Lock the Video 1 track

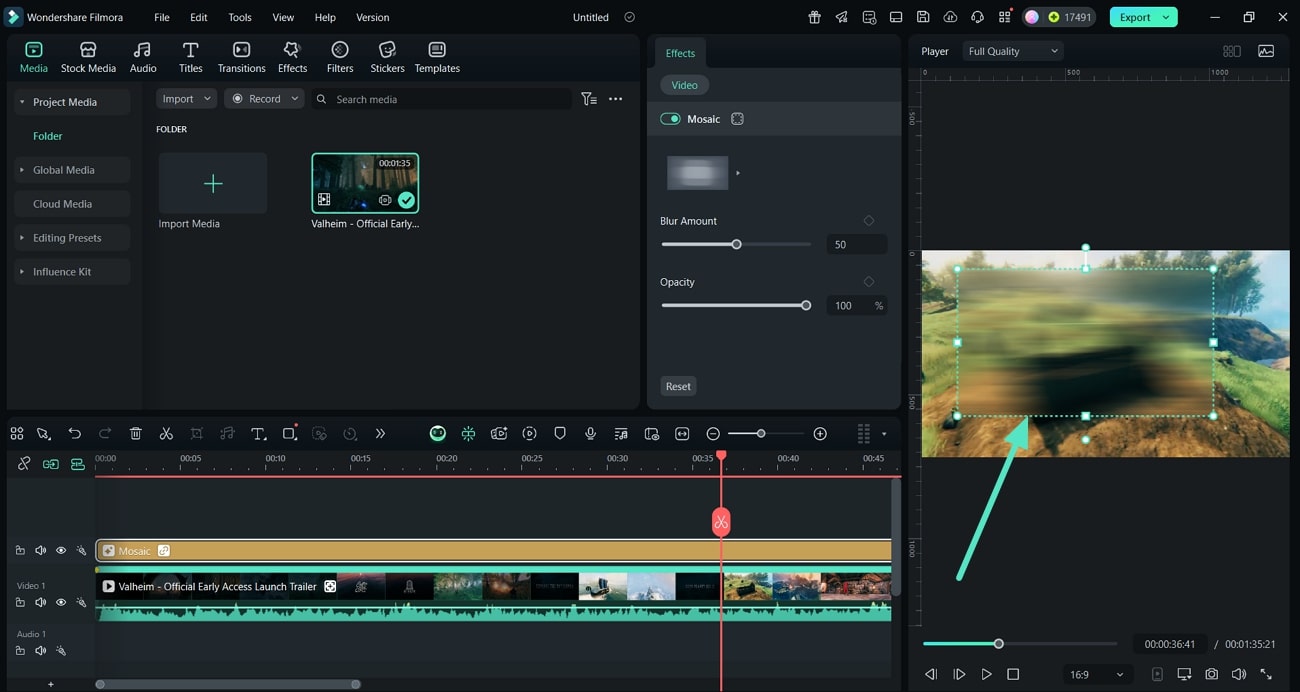(20, 602)
